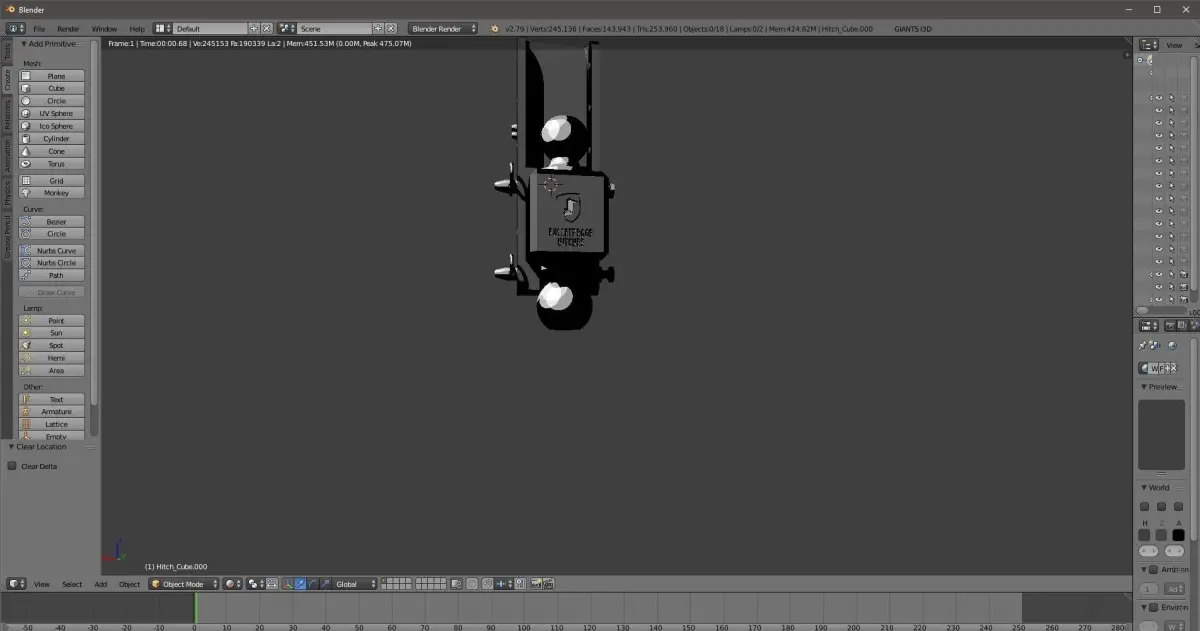Toggle the 3D manipulator widget
Viewport: 1200px width, 631px height.
287,584
